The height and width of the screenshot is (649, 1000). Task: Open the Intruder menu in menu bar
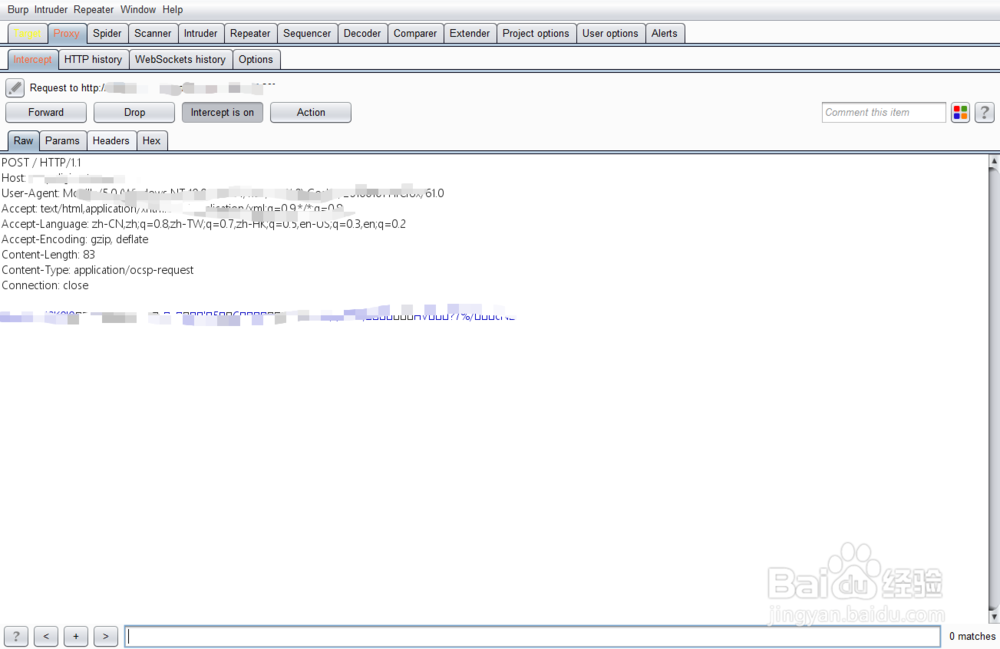[x=51, y=10]
